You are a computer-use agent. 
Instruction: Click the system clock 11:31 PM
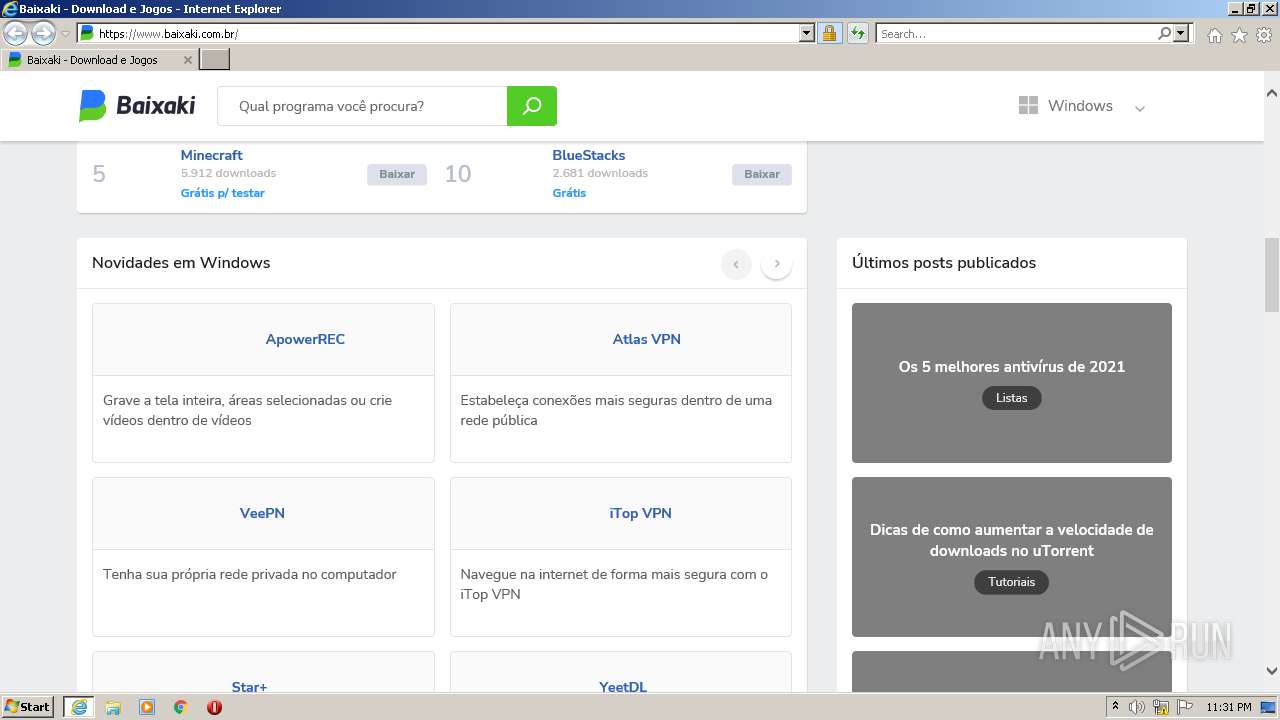pos(1229,707)
